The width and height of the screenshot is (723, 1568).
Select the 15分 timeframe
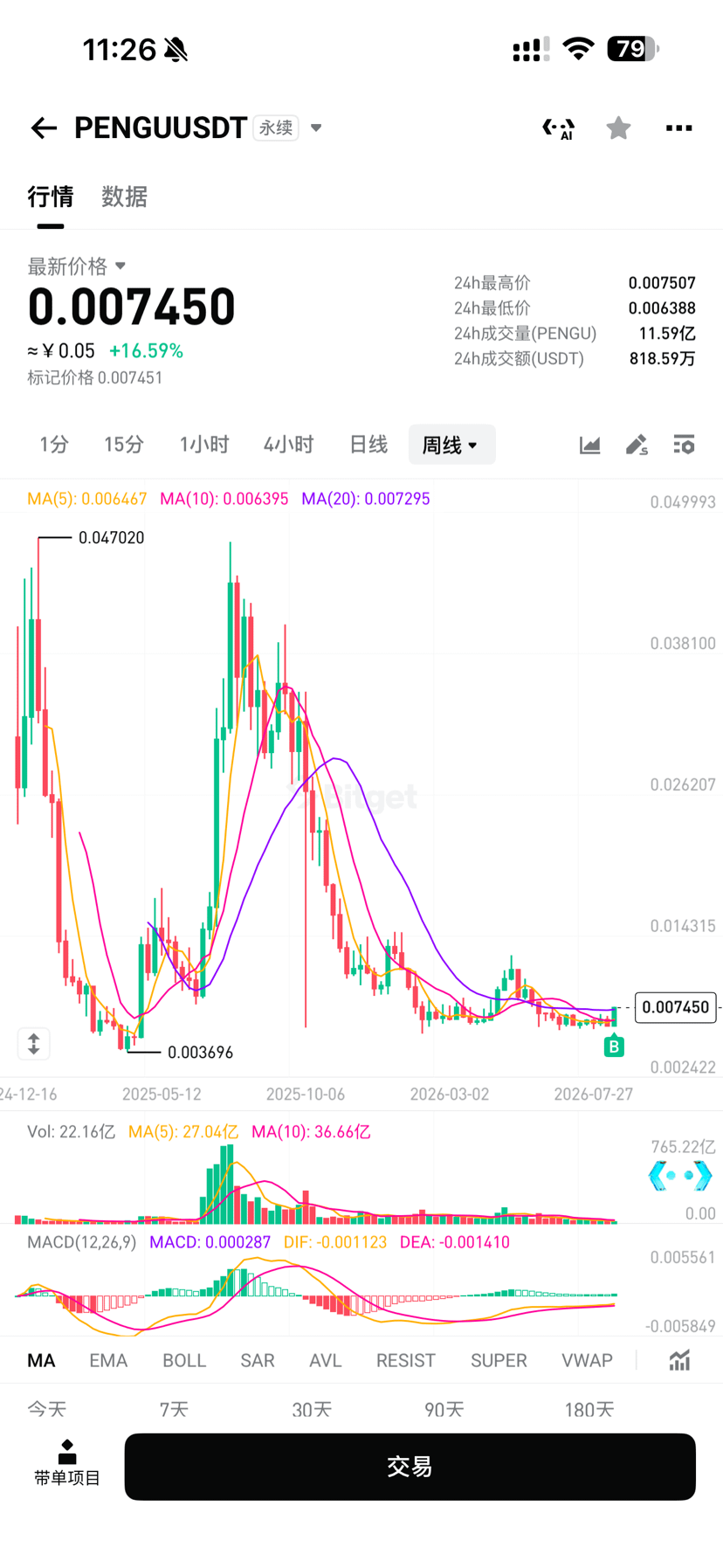coord(123,445)
